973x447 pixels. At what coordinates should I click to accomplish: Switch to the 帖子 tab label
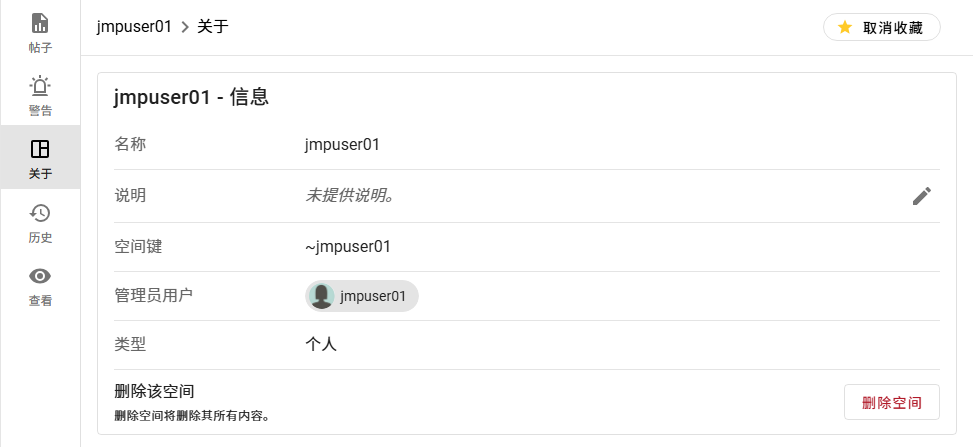pos(40,47)
